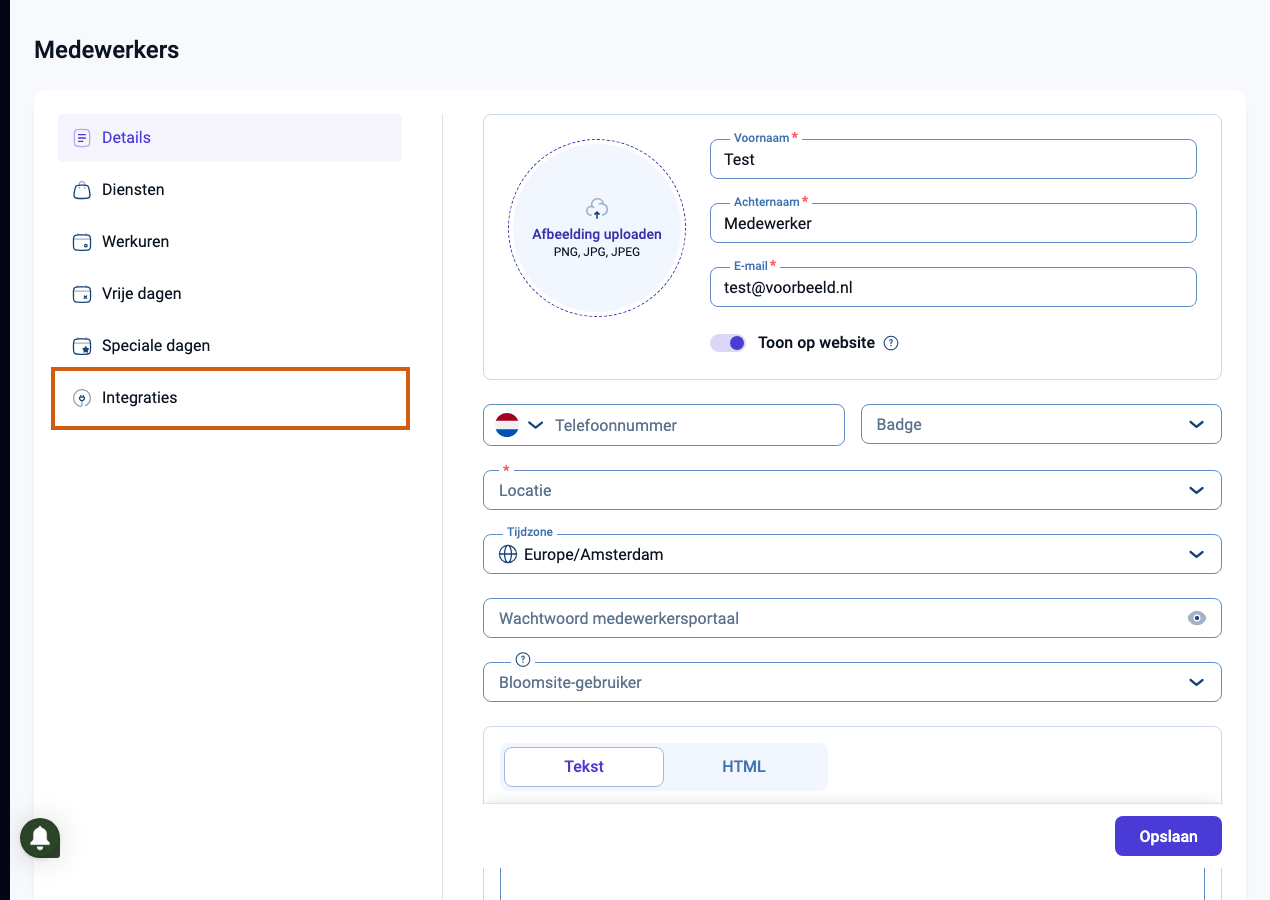Expand the Bloomsite-gebruiker dropdown
The height and width of the screenshot is (900, 1270).
click(852, 682)
